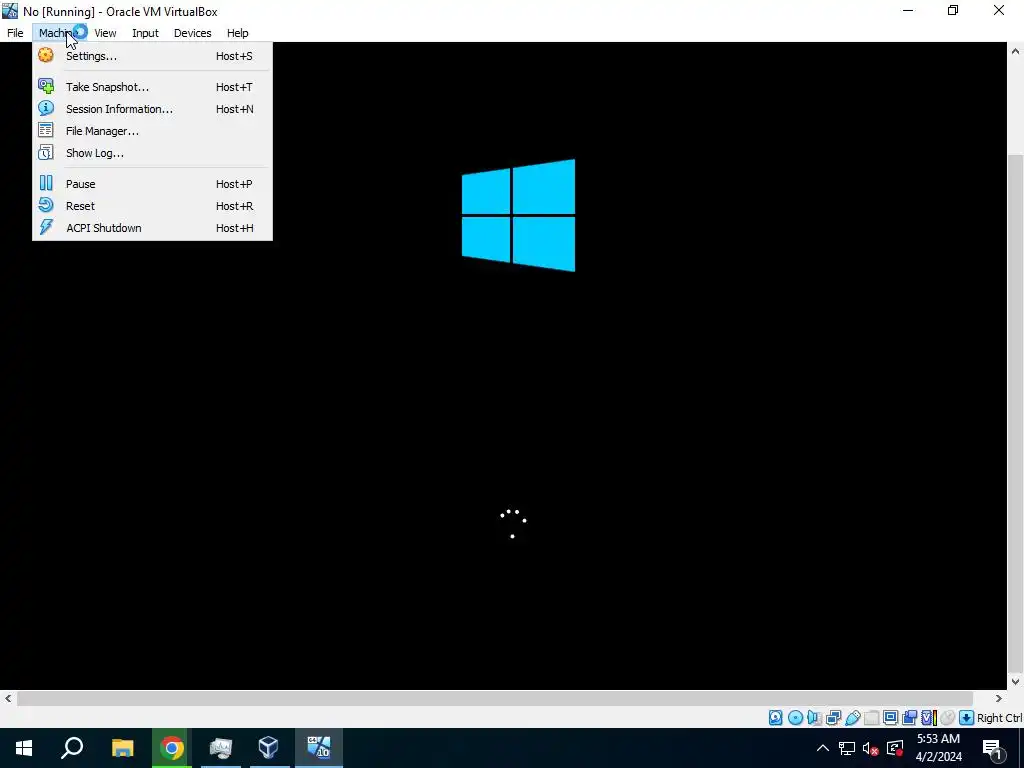This screenshot has height=768, width=1024.
Task: Click the audio status indicator icon
Action: pos(814,718)
